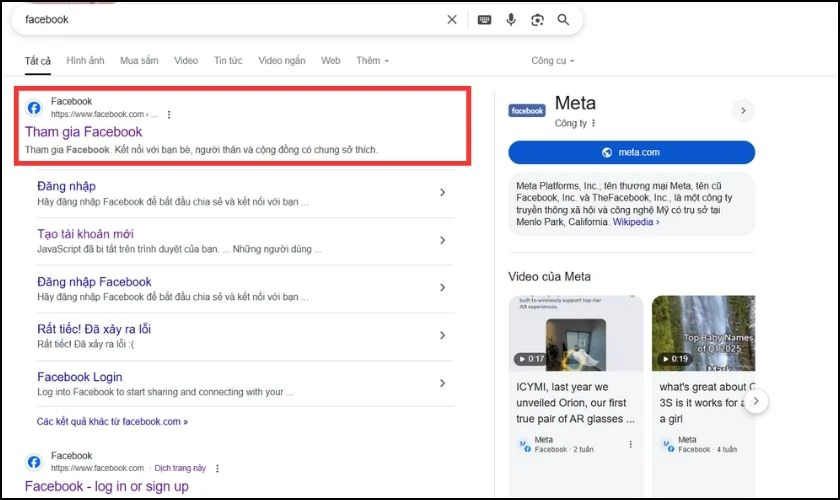840x500 pixels.
Task: Open the on-screen keyboard input tool
Action: point(484,20)
